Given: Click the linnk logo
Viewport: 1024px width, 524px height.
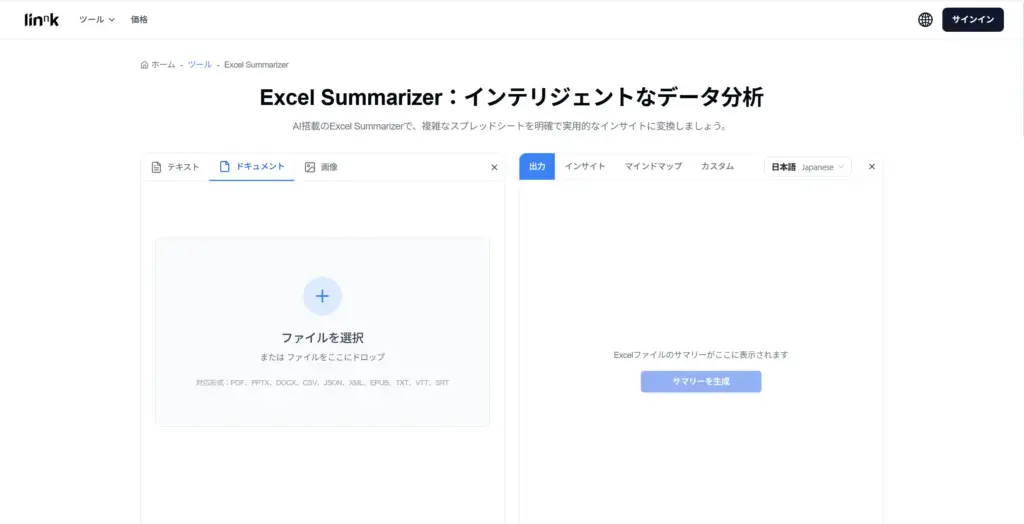Looking at the screenshot, I should [x=41, y=20].
